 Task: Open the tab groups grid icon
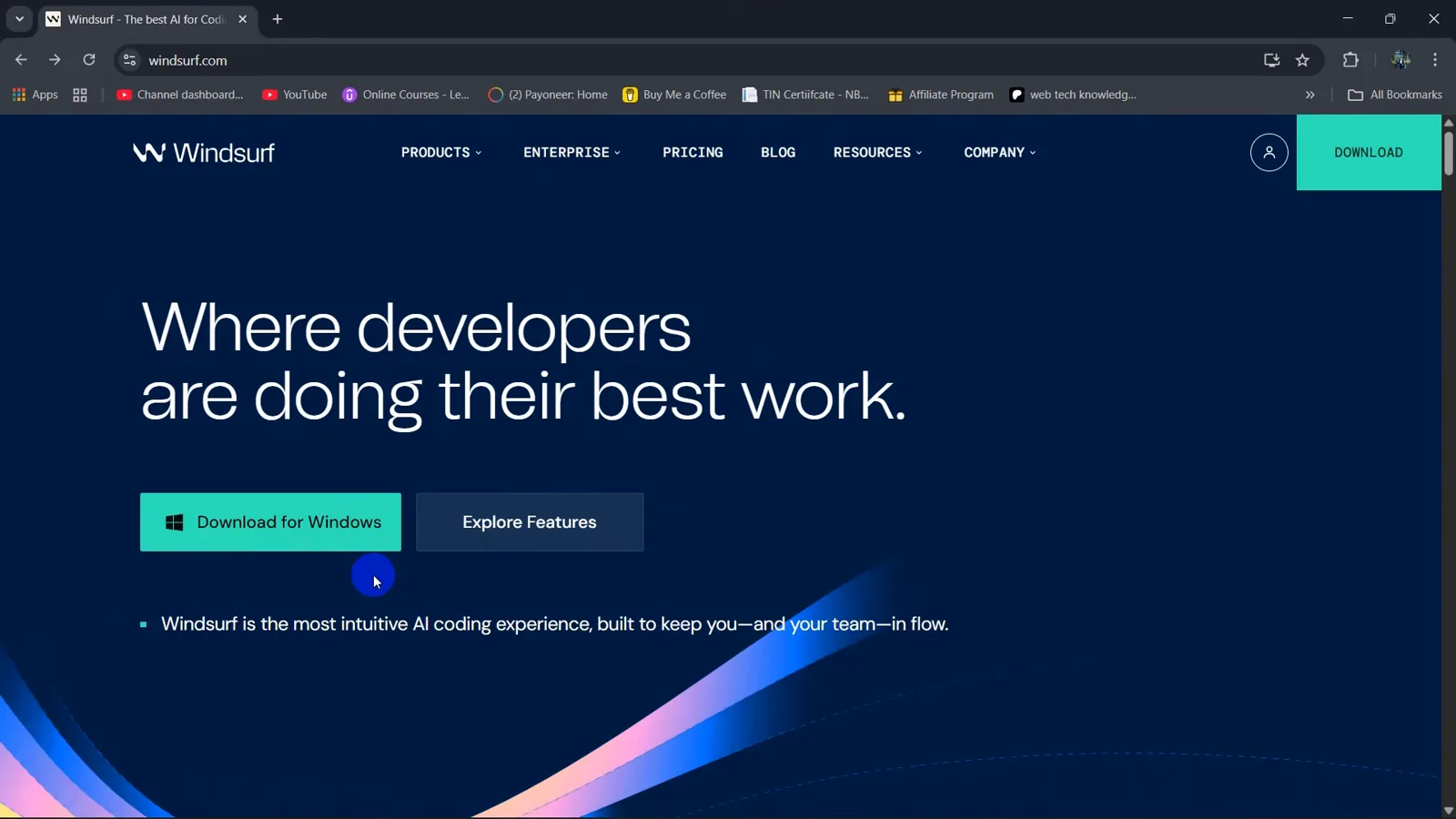80,95
